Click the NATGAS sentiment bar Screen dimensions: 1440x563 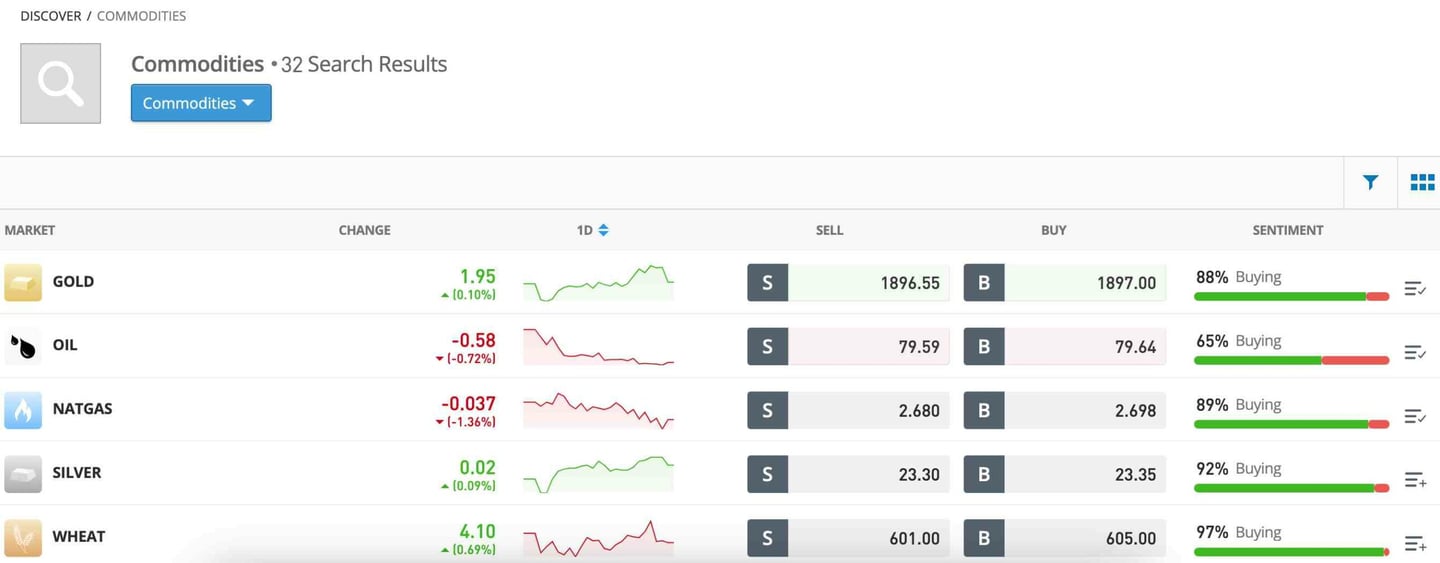[1291, 424]
